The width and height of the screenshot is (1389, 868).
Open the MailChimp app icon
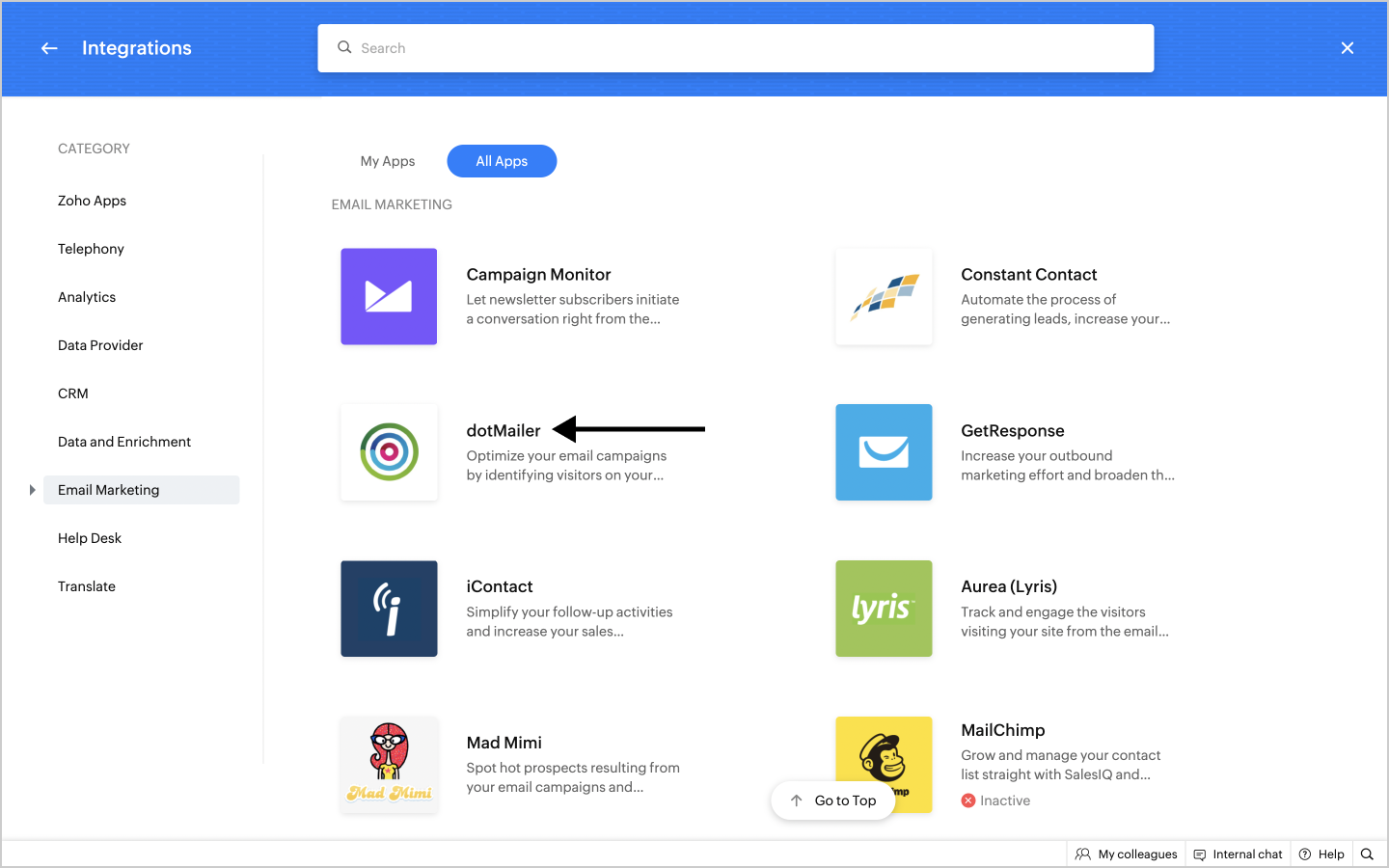click(x=884, y=765)
